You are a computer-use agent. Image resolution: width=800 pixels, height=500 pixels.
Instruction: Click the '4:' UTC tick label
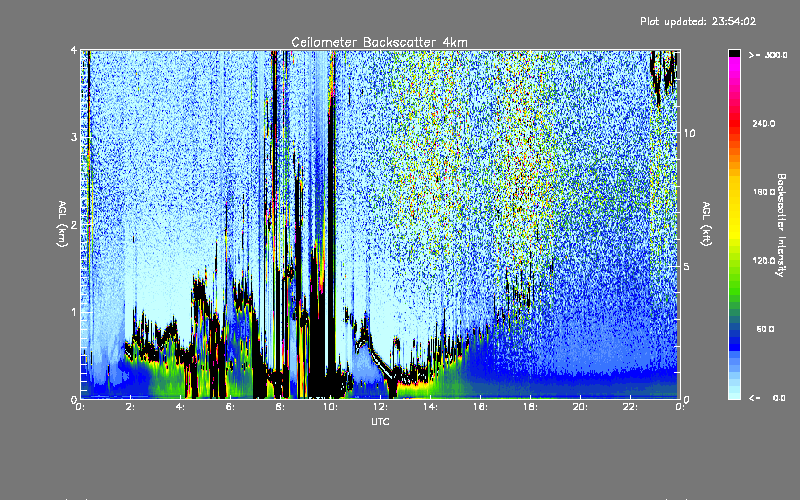[x=180, y=407]
